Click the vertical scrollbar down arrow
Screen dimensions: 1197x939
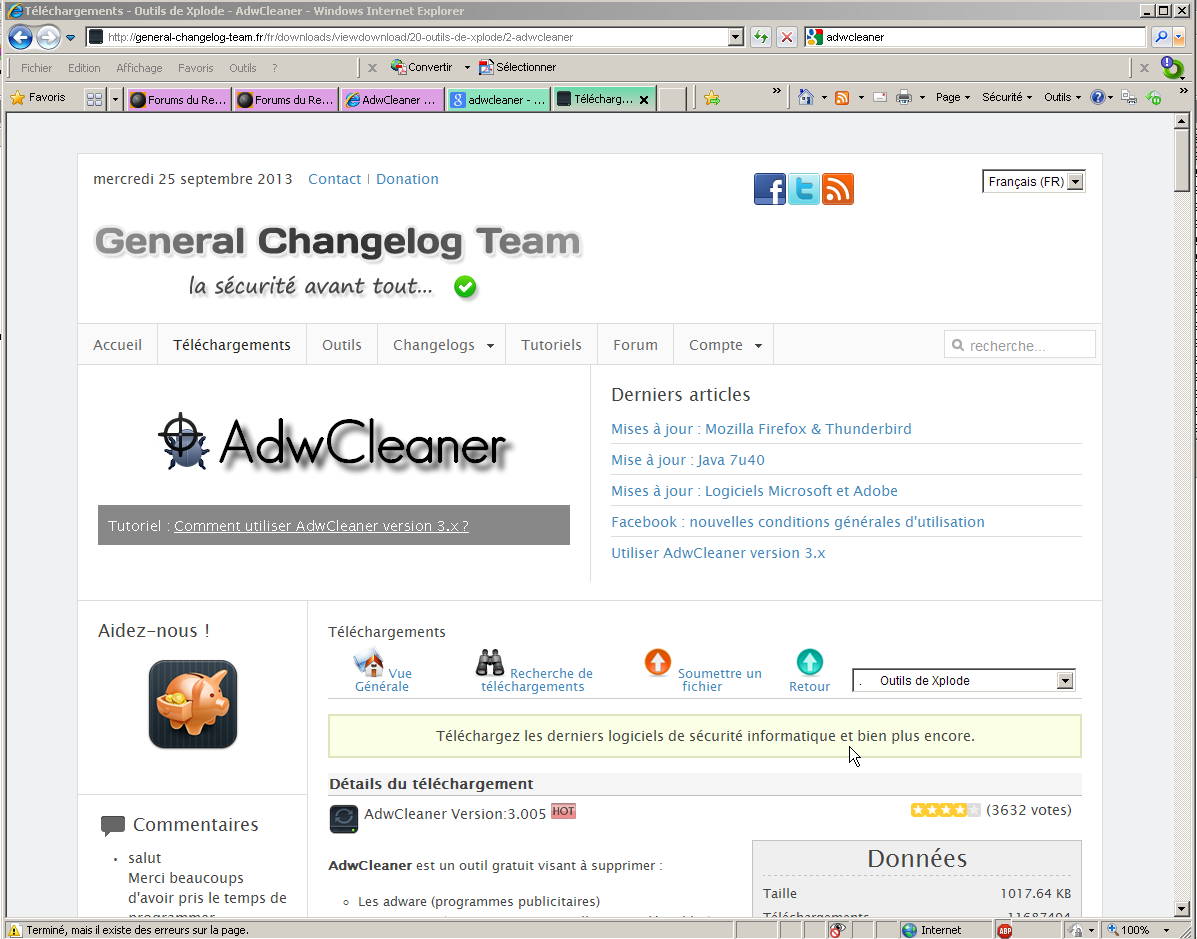(1182, 908)
